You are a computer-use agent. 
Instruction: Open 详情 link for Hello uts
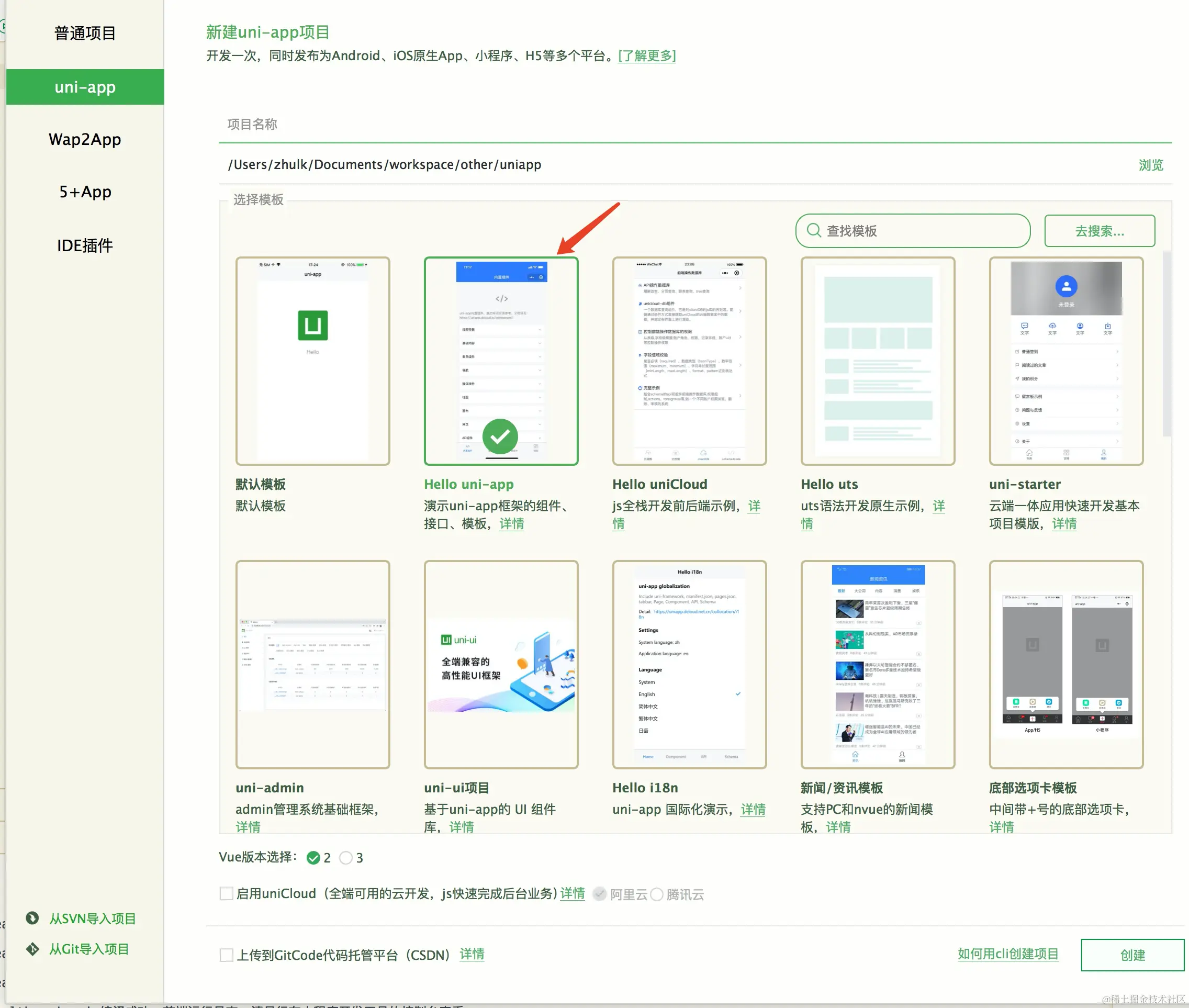939,506
